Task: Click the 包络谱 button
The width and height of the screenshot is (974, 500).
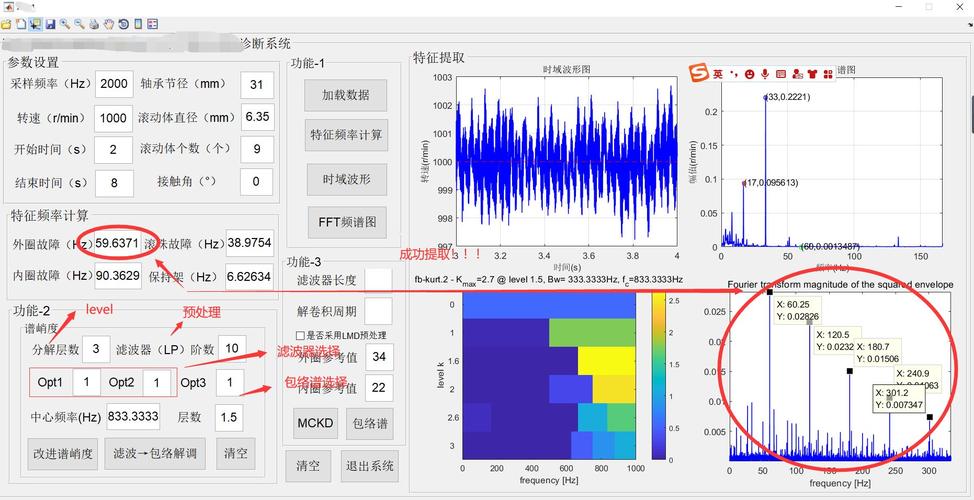Action: 370,424
